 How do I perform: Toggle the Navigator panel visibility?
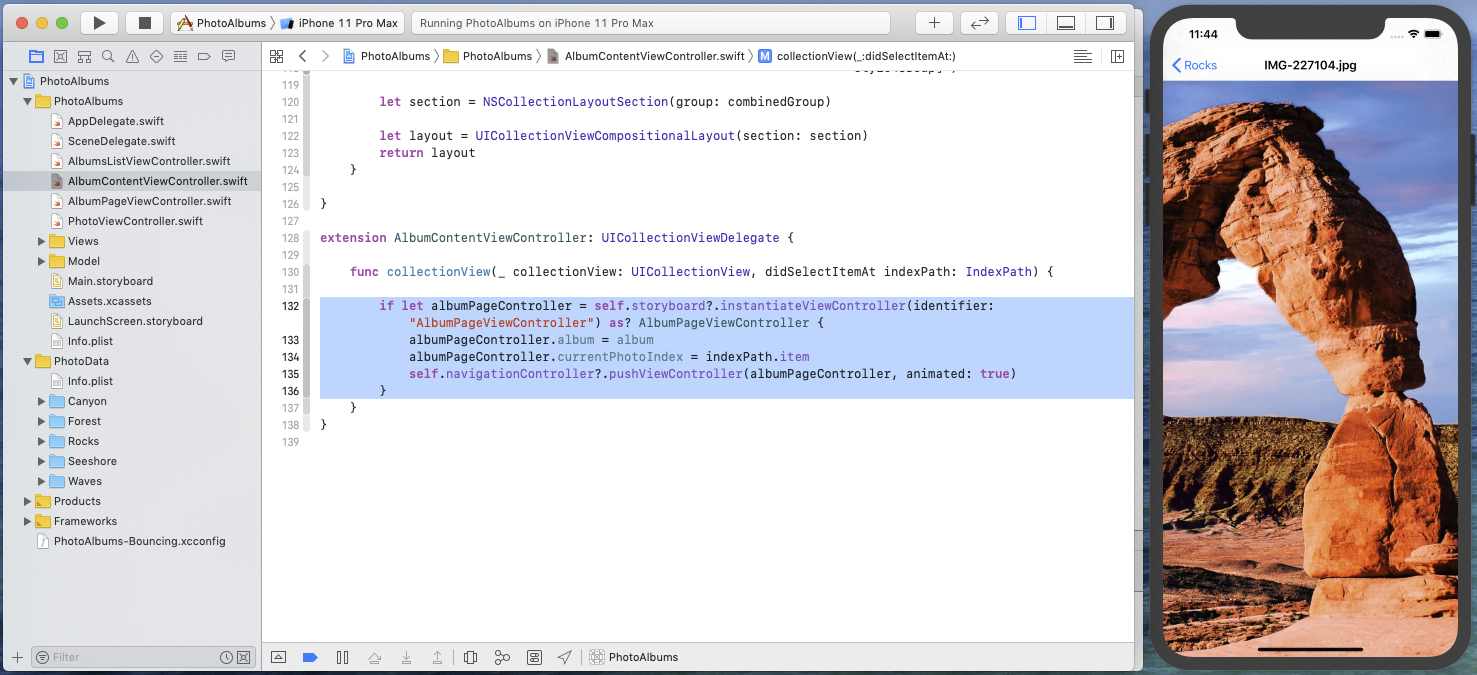coord(1026,23)
